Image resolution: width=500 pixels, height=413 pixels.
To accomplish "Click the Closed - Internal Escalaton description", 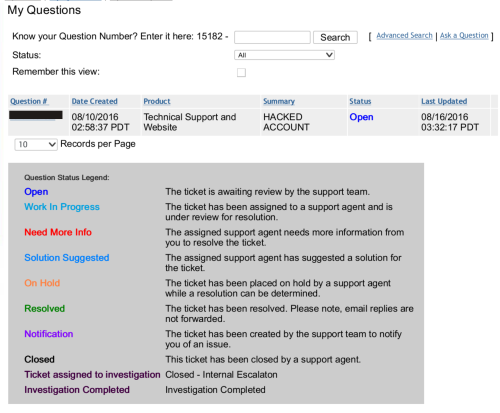I will tap(221, 375).
